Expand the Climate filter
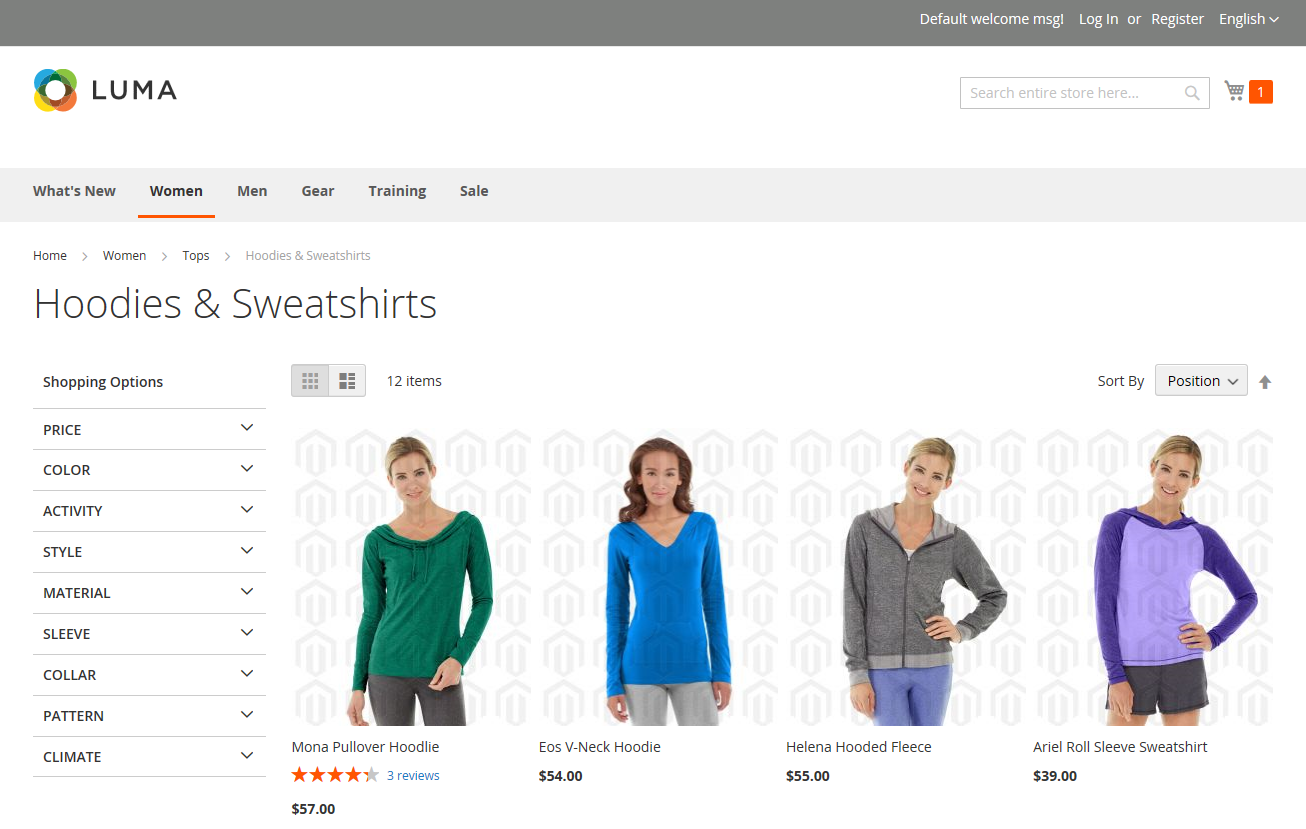Screen dimensions: 1306x829 click(x=149, y=757)
